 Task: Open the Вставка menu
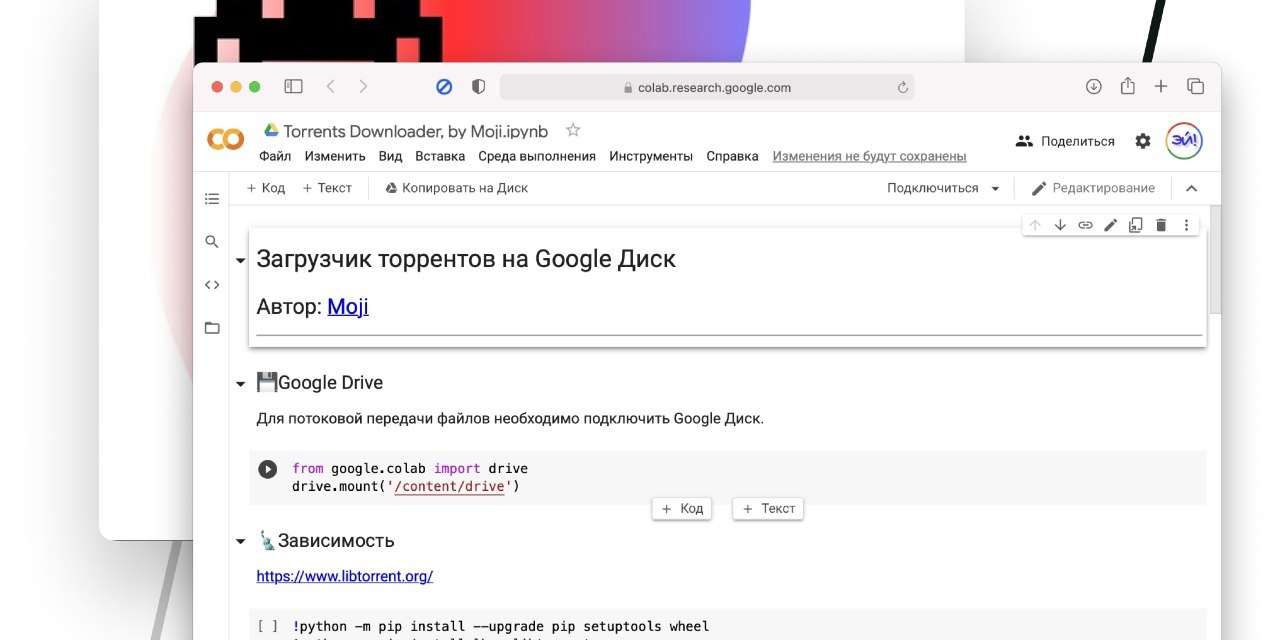[440, 156]
